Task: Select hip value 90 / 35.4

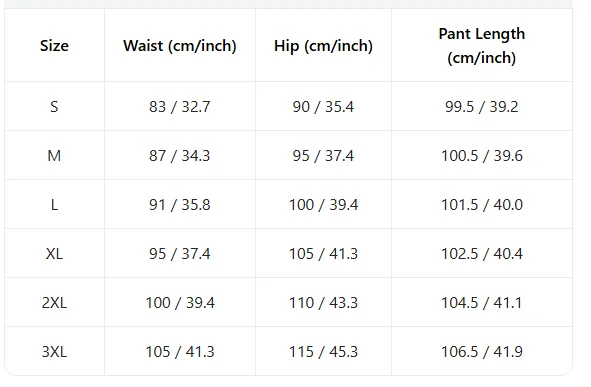Action: pyautogui.click(x=323, y=107)
